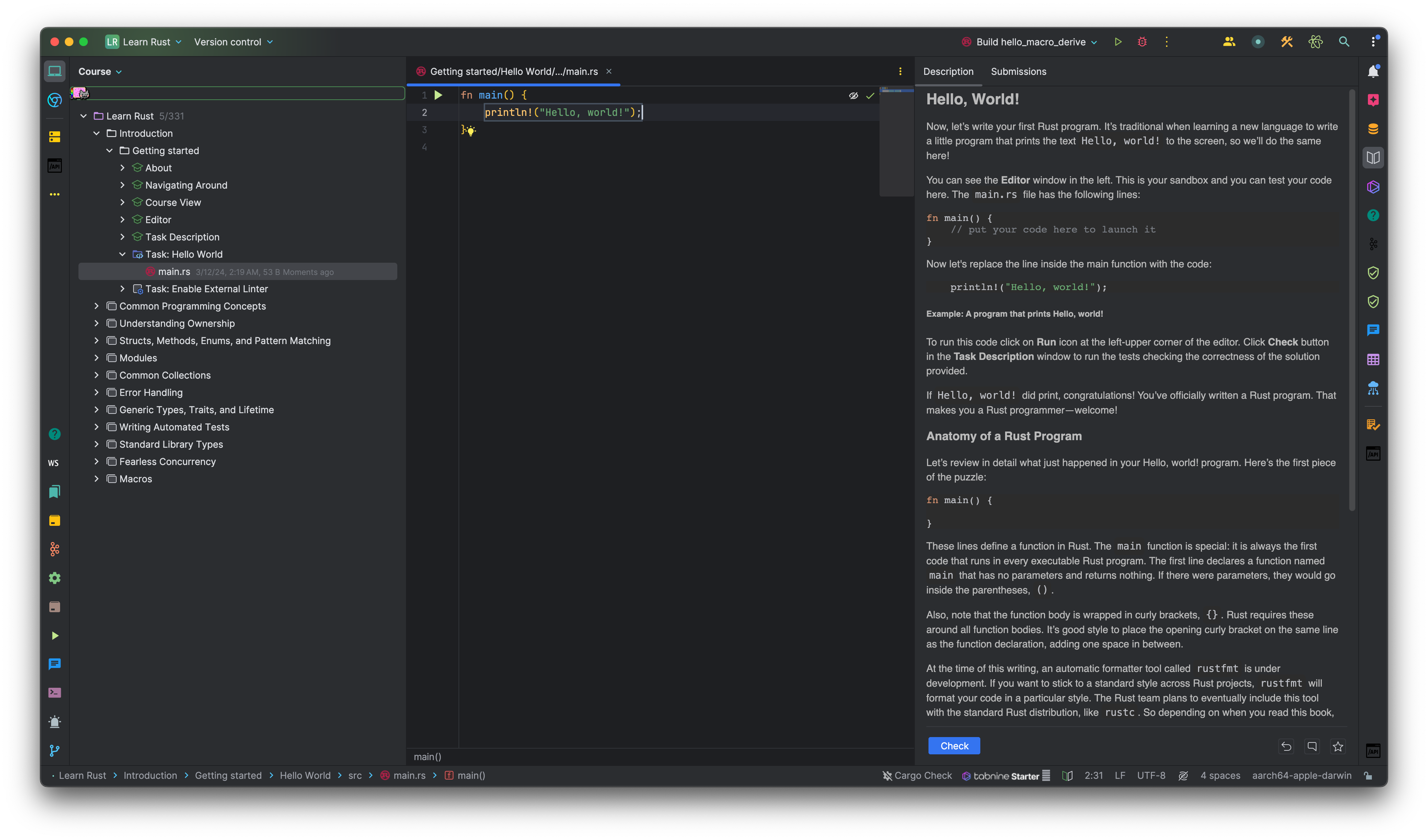This screenshot has height=840, width=1428.
Task: Expand the Common Programming Concepts section
Action: click(96, 306)
